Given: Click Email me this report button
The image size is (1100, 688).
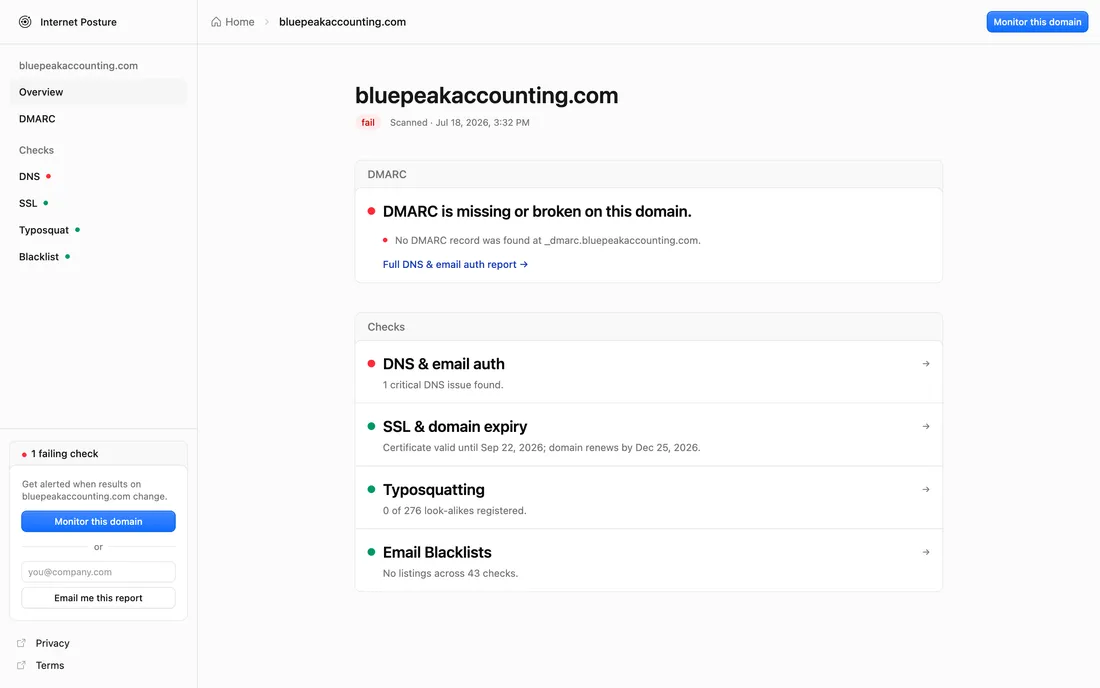Looking at the screenshot, I should coord(98,598).
